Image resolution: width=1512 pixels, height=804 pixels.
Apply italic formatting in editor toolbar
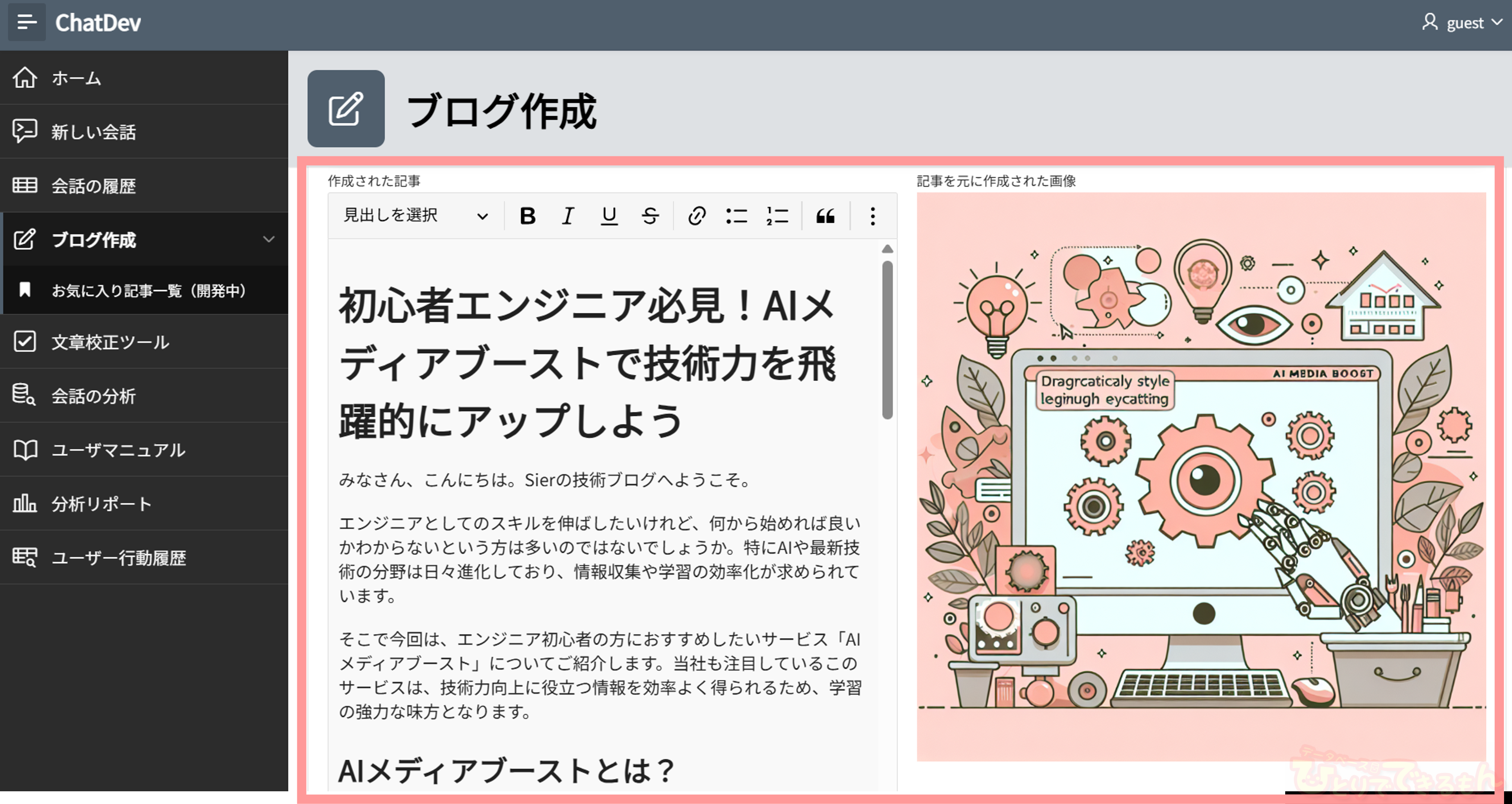[568, 216]
